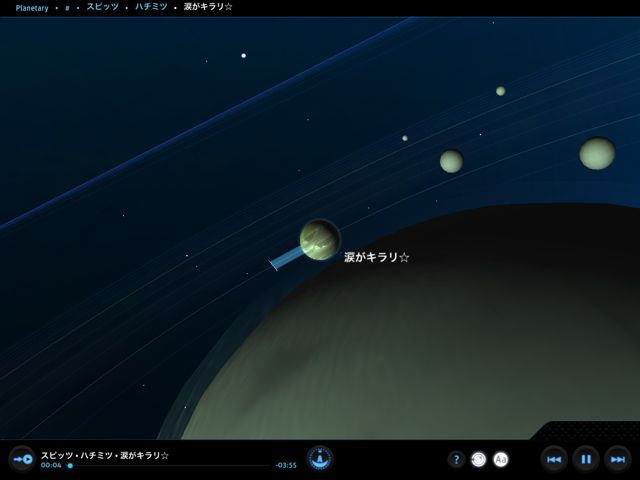The width and height of the screenshot is (640, 480).
Task: Select the large moon at far right
Action: pos(598,153)
